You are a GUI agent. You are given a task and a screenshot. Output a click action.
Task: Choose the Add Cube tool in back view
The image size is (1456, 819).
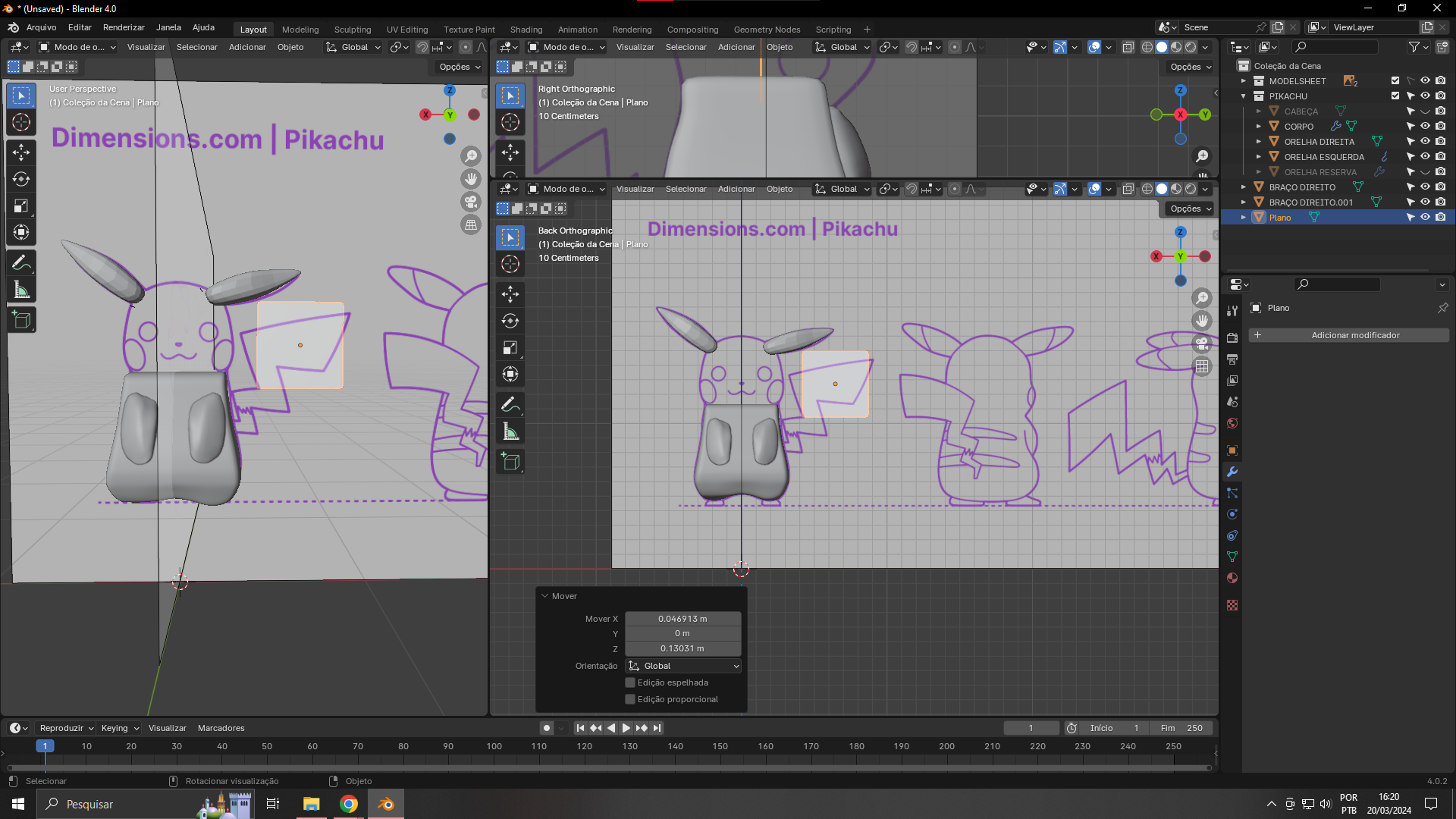(510, 461)
